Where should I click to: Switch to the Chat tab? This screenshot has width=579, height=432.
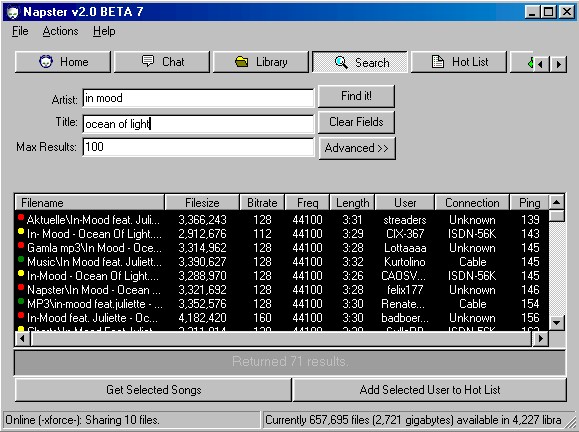tap(162, 62)
